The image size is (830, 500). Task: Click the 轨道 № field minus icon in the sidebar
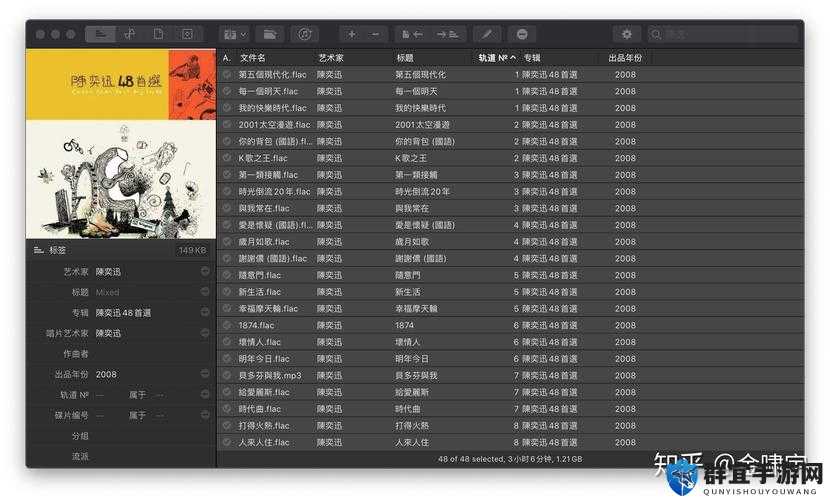pos(205,394)
